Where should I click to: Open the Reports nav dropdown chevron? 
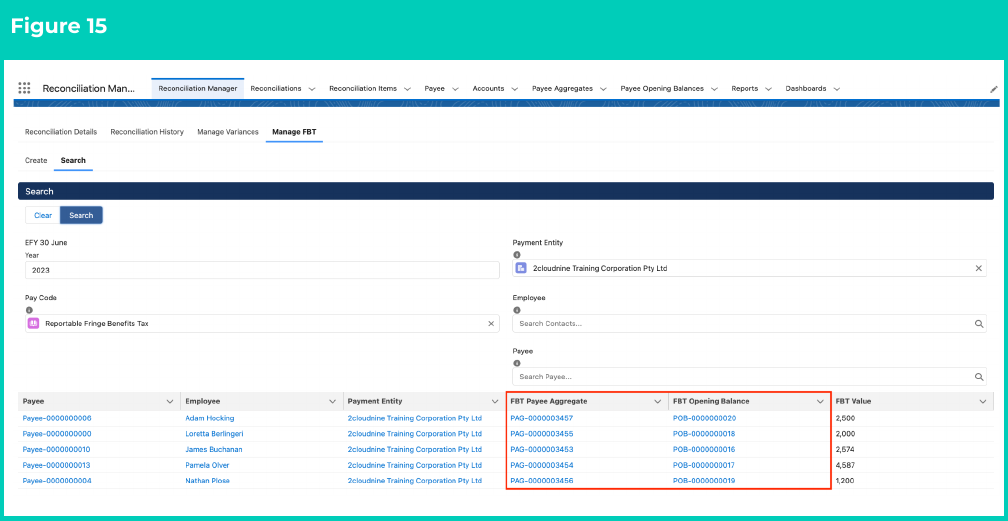click(x=768, y=89)
